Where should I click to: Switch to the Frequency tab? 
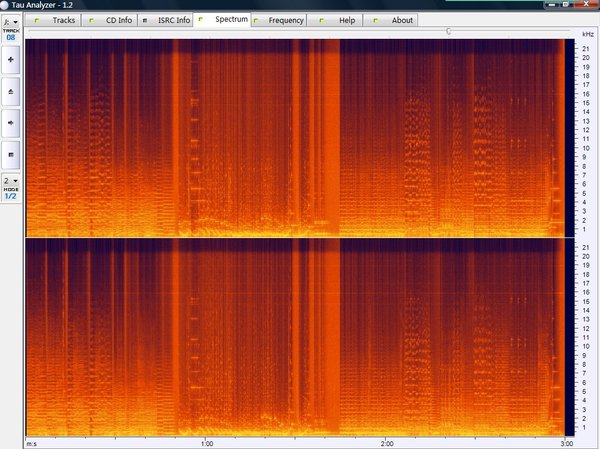(279, 20)
